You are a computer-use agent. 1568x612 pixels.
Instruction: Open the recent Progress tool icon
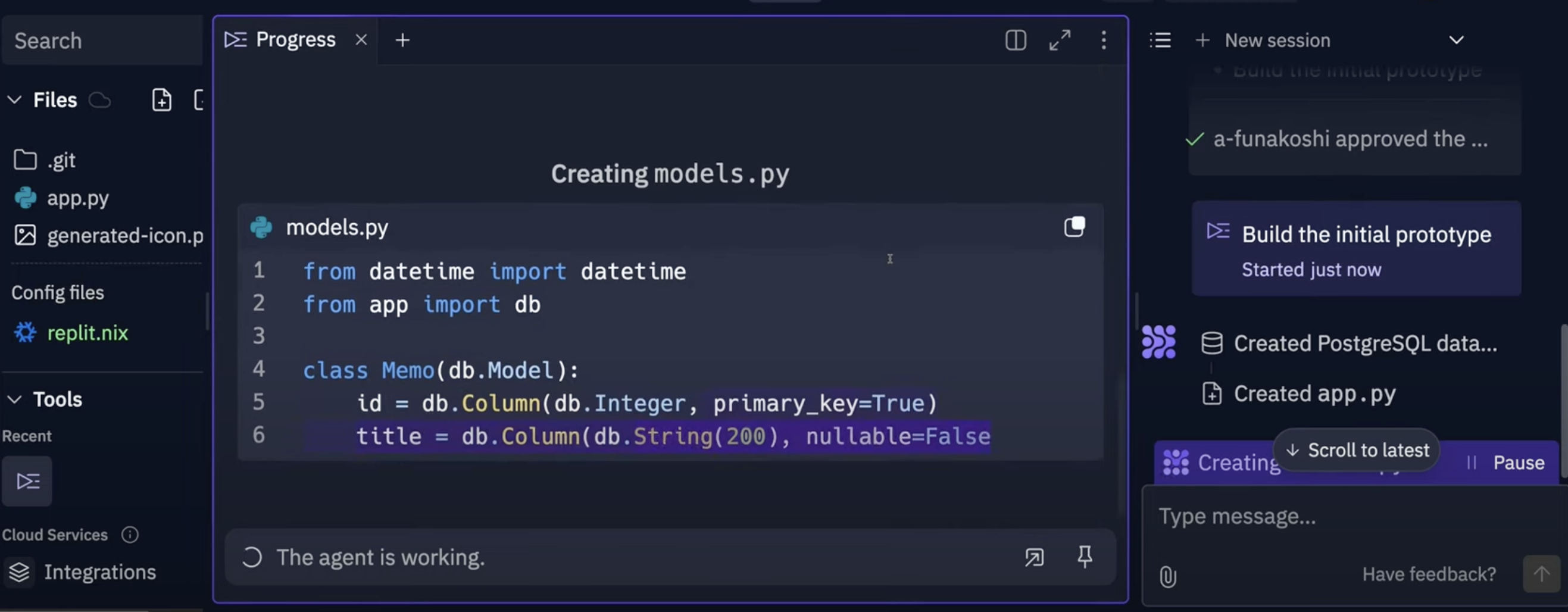click(x=27, y=481)
